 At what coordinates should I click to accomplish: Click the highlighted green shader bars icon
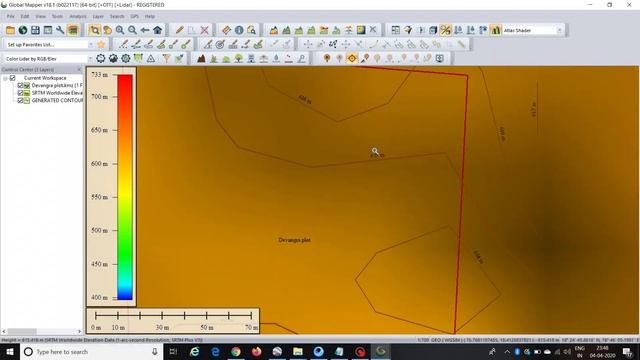point(496,30)
